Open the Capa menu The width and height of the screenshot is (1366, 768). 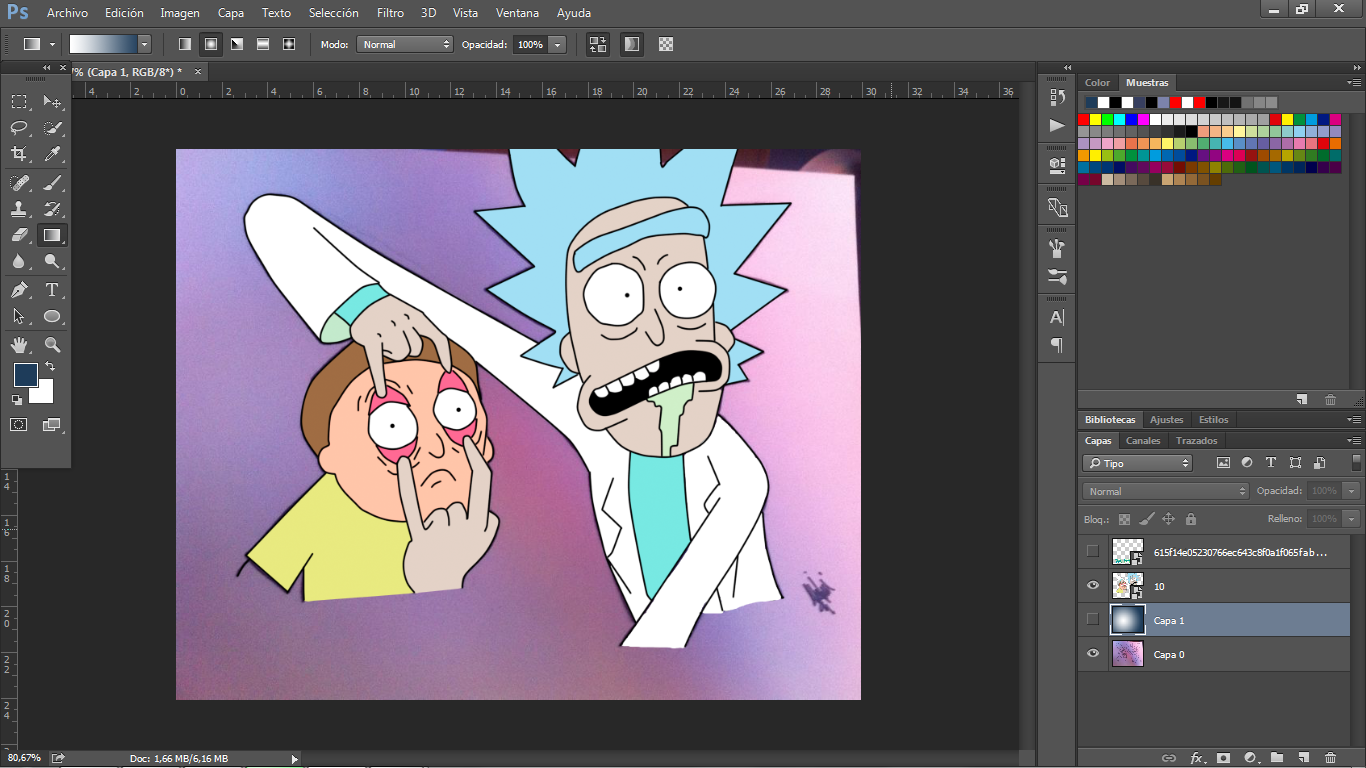[x=231, y=13]
